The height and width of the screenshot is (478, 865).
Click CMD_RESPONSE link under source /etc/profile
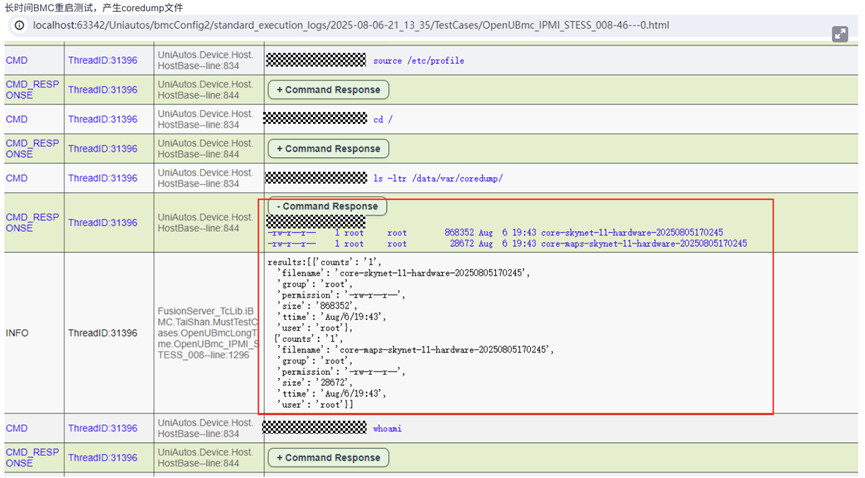[x=32, y=90]
